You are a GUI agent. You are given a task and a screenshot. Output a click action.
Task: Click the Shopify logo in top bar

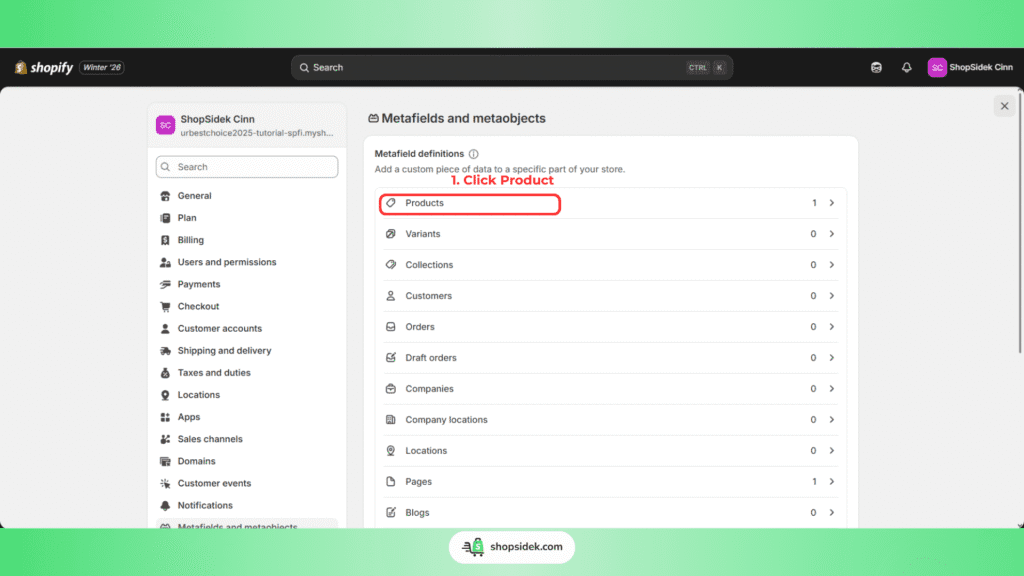(x=44, y=68)
